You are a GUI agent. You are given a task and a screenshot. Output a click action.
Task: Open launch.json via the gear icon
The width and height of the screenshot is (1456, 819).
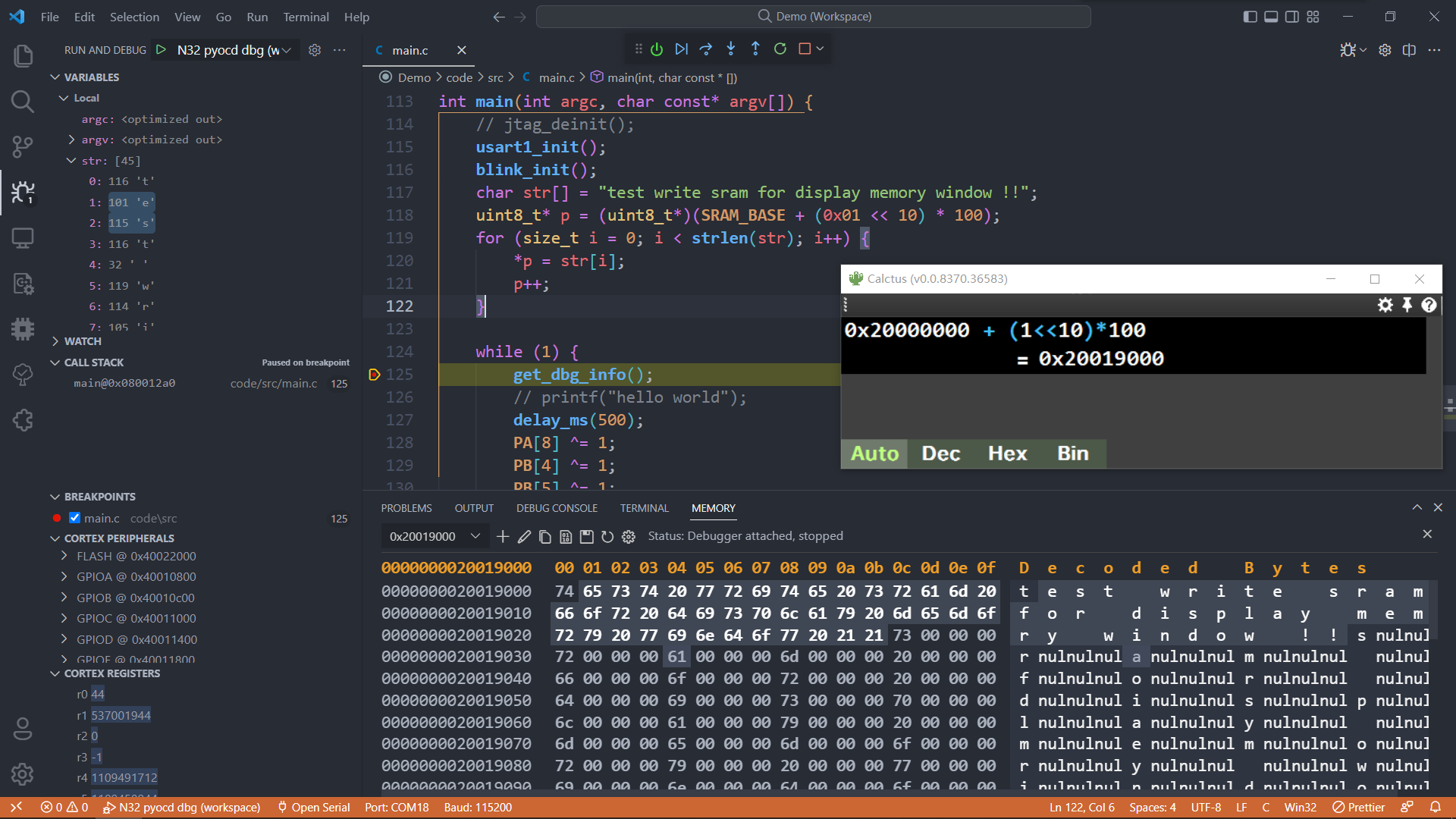pyautogui.click(x=315, y=50)
